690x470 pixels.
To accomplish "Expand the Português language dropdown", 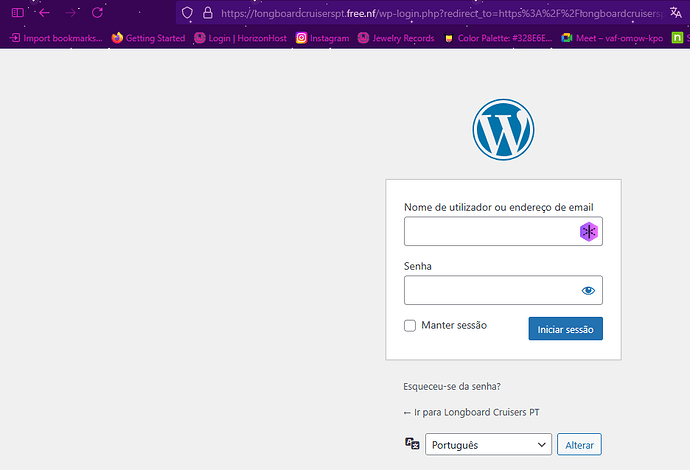I will [488, 444].
